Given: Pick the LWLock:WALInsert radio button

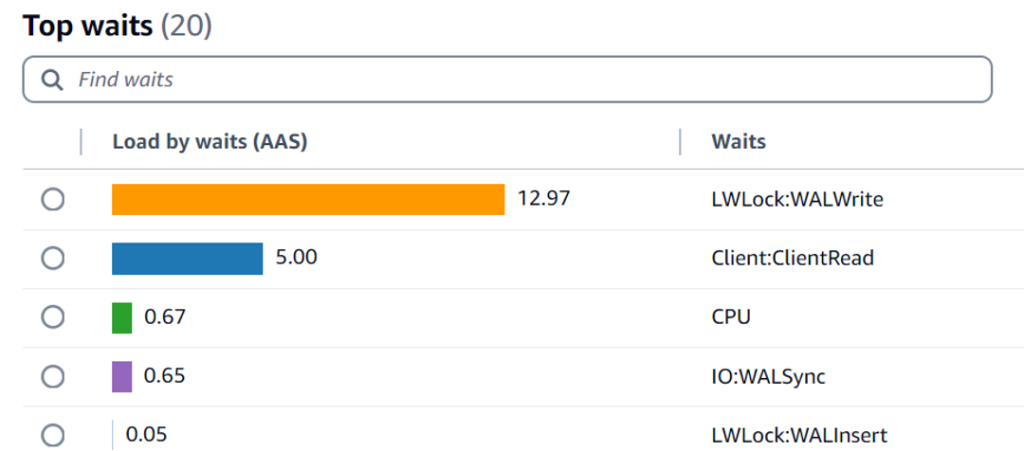Looking at the screenshot, I should (x=53, y=435).
